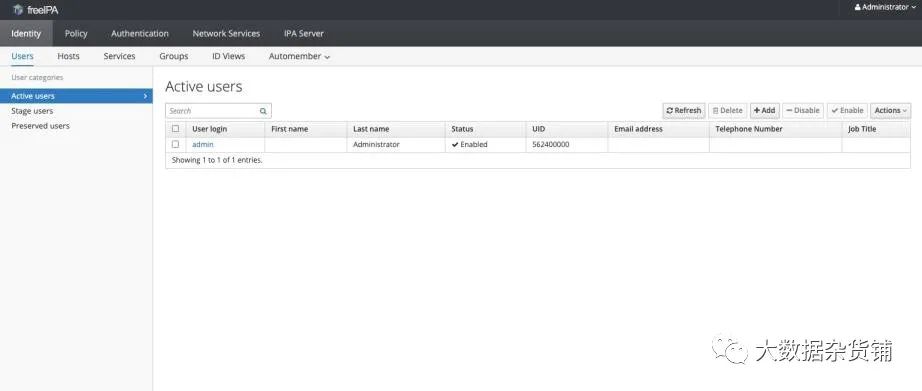
Task: Select Stage users category
Action: [x=32, y=111]
